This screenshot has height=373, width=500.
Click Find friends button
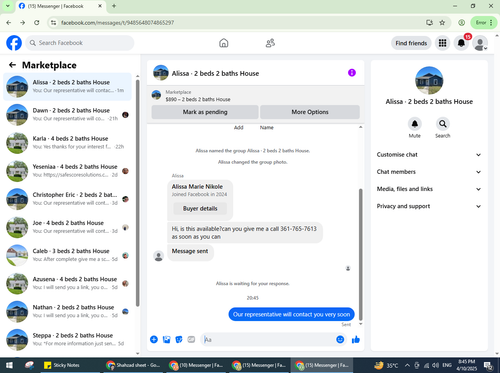click(x=411, y=43)
